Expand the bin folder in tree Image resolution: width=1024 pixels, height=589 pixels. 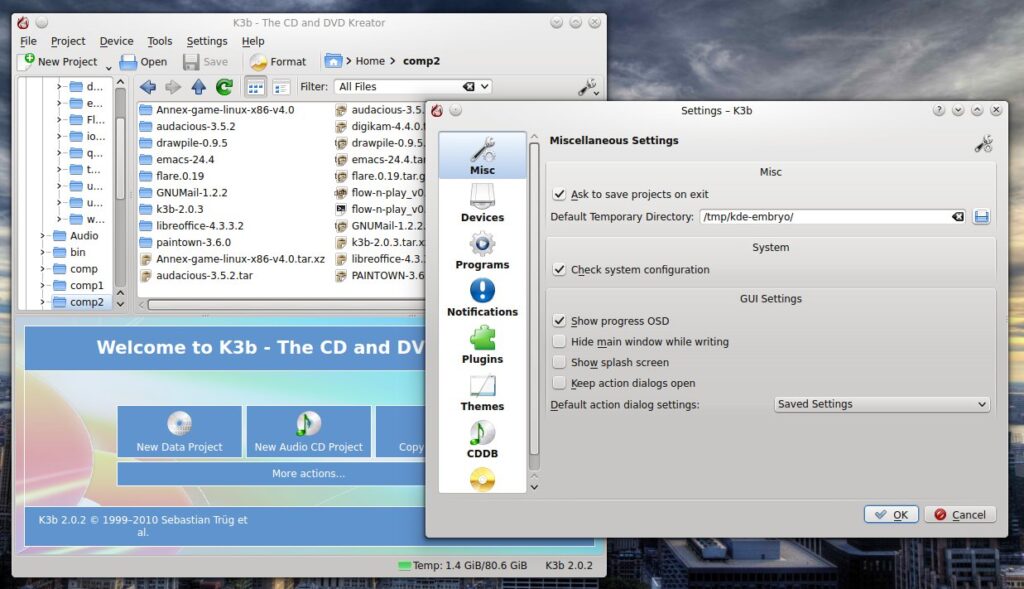42,252
